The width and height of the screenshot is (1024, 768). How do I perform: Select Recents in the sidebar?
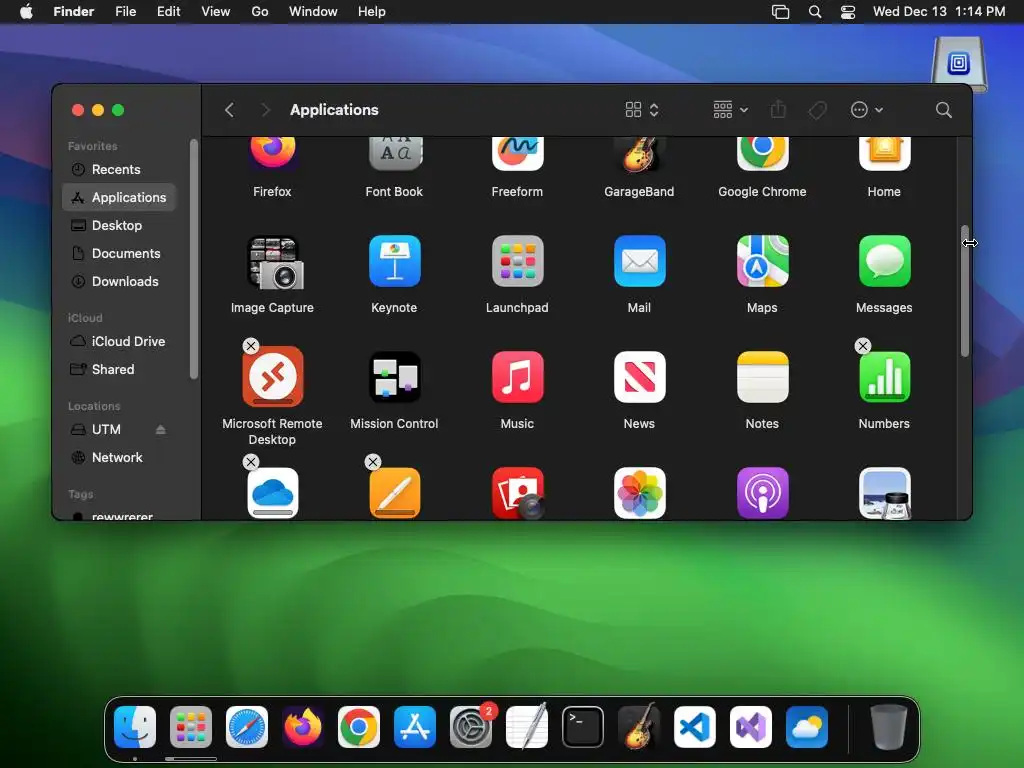tap(119, 169)
